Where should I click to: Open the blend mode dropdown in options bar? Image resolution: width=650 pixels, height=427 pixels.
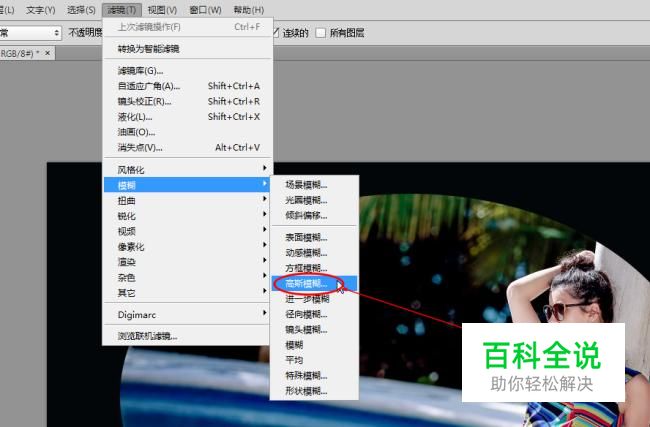30,33
